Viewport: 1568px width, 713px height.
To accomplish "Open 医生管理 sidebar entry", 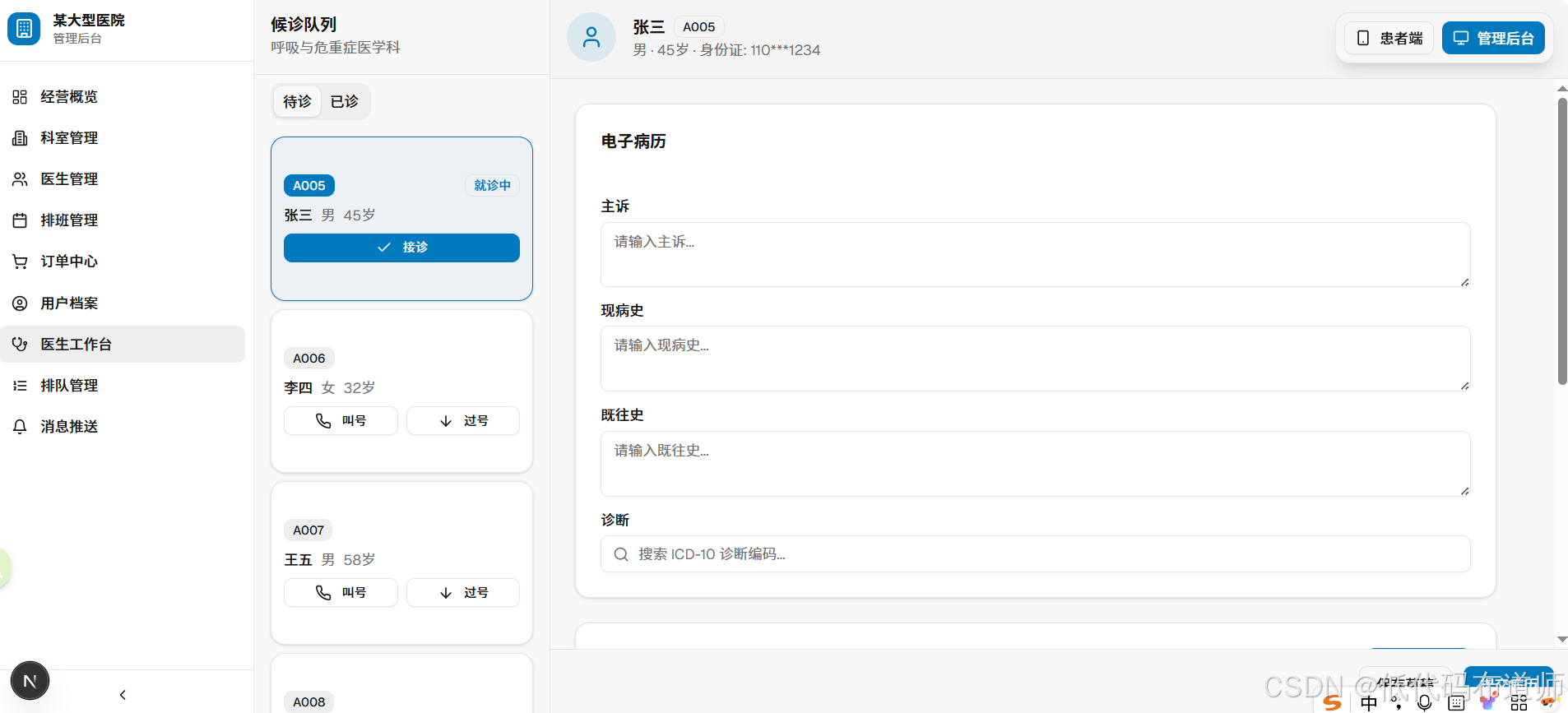I will point(123,179).
